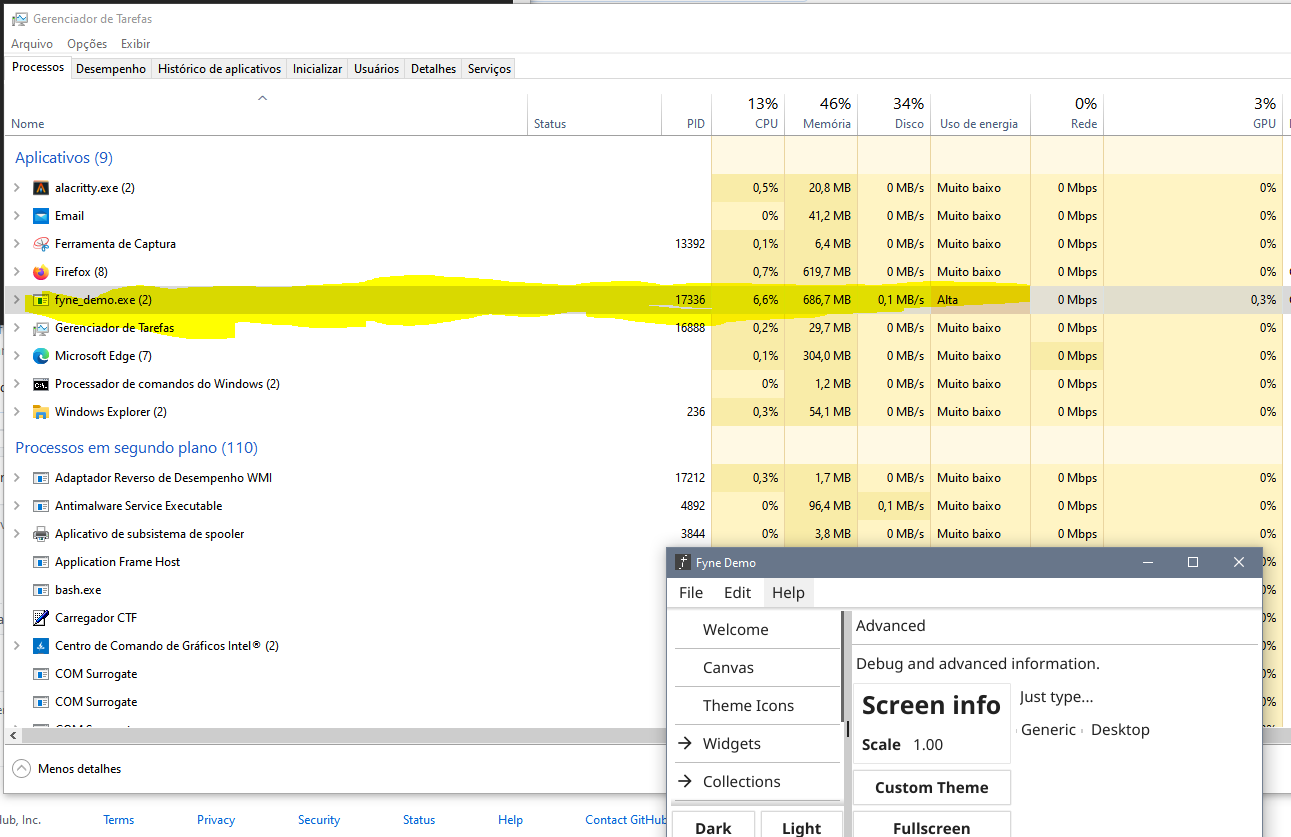Click the Ferramenta de Captura icon
This screenshot has width=1291, height=837.
(41, 243)
